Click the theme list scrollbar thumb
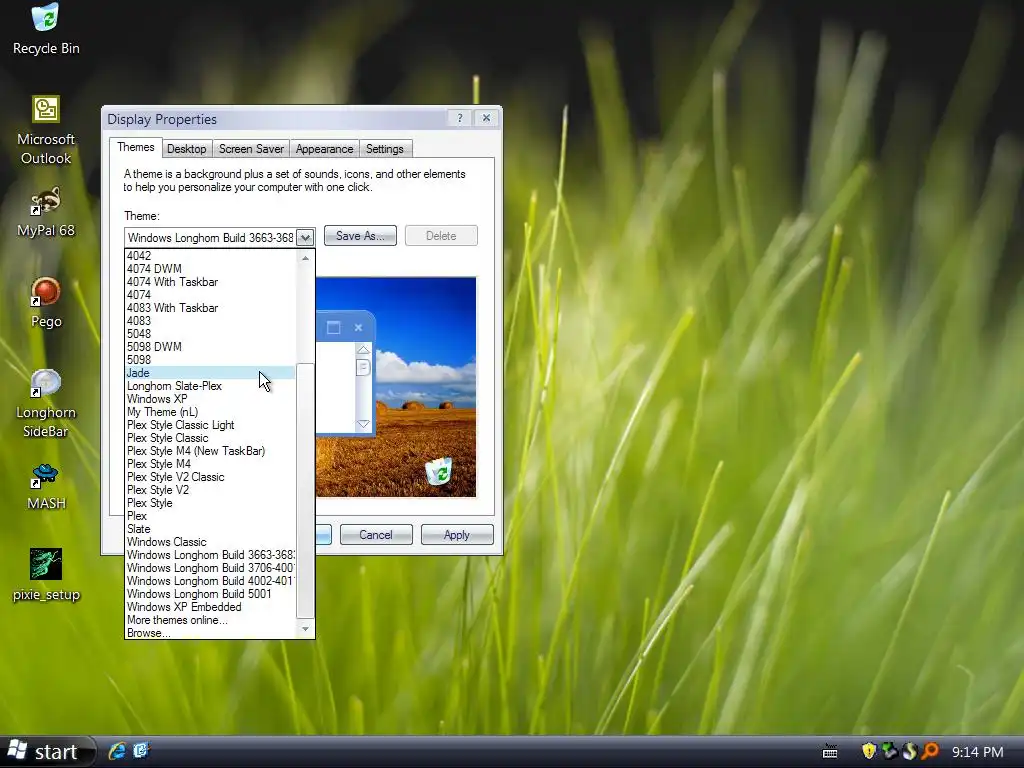 (305, 490)
